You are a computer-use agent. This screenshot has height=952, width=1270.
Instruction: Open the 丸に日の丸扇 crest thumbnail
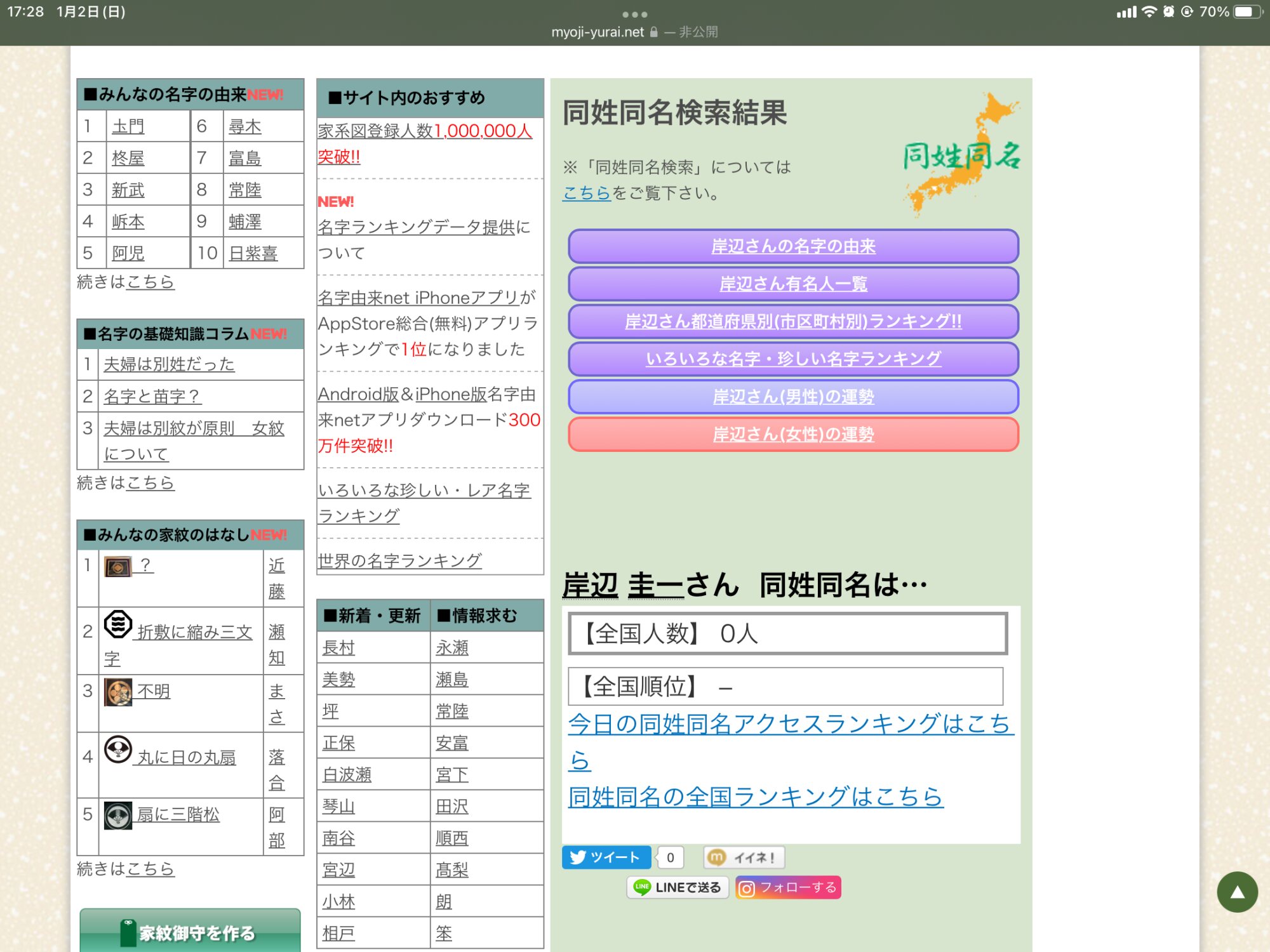pos(118,750)
